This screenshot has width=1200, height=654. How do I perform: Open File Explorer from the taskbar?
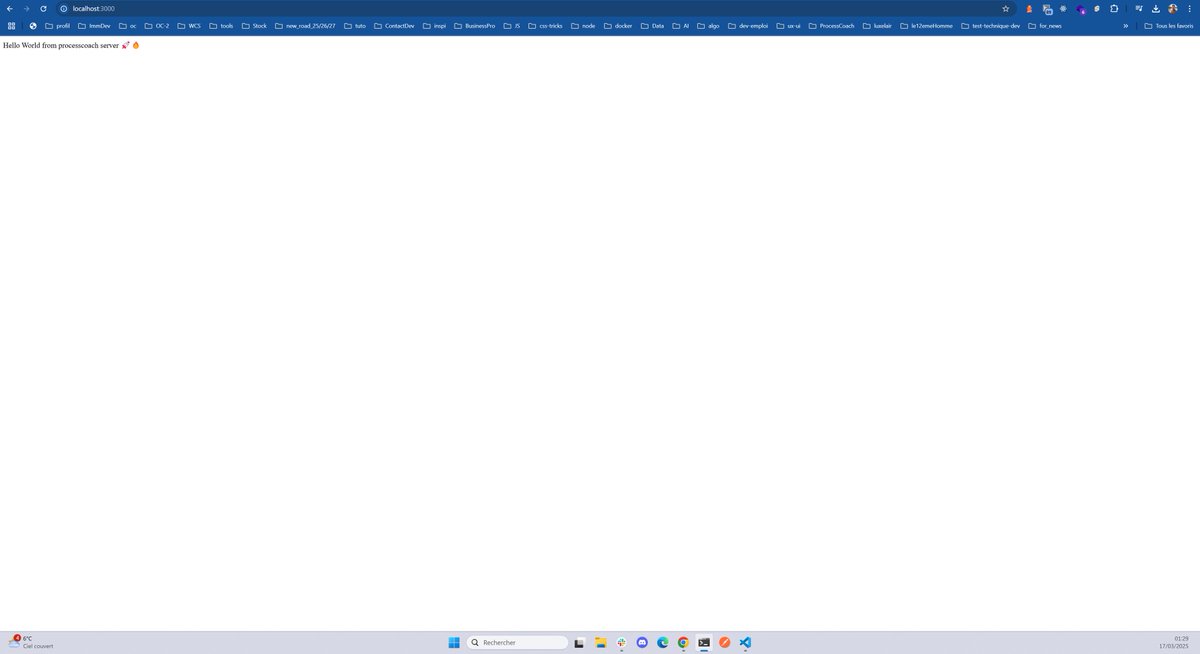(600, 642)
